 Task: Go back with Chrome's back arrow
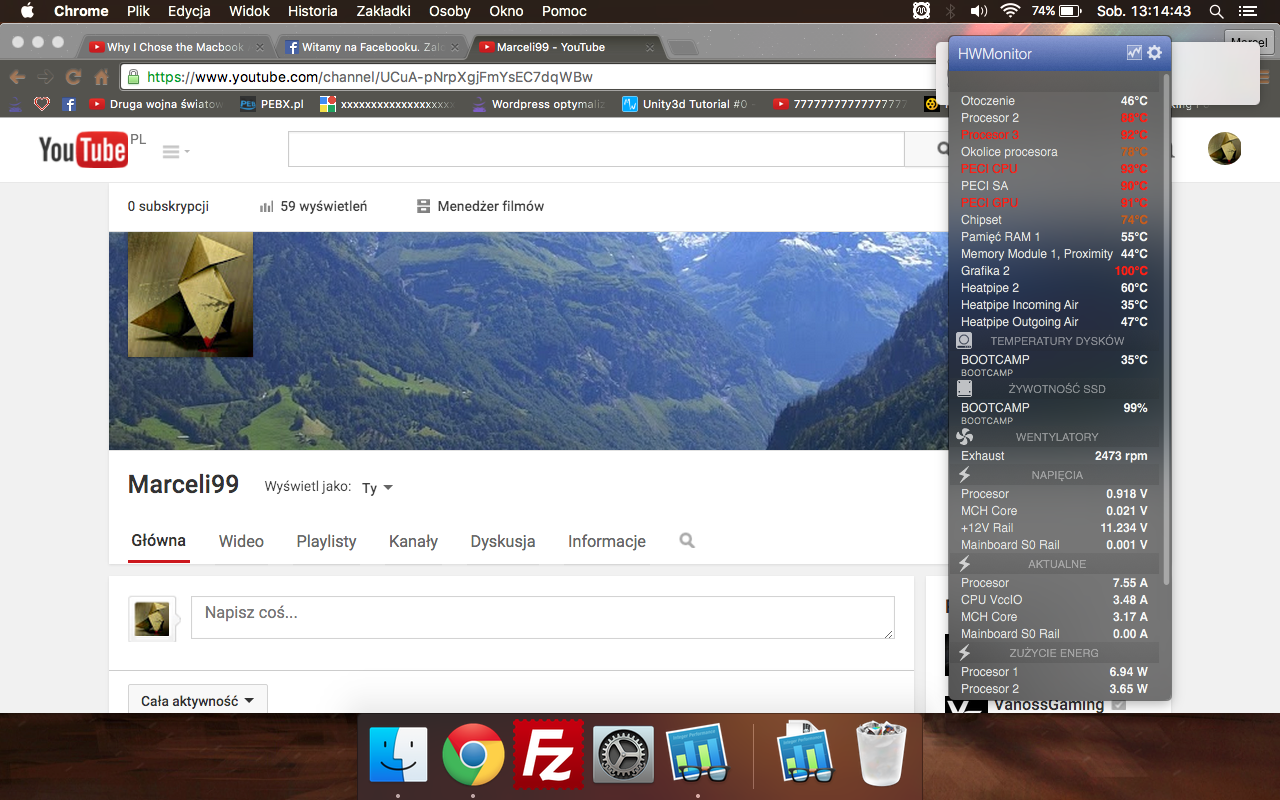[17, 77]
